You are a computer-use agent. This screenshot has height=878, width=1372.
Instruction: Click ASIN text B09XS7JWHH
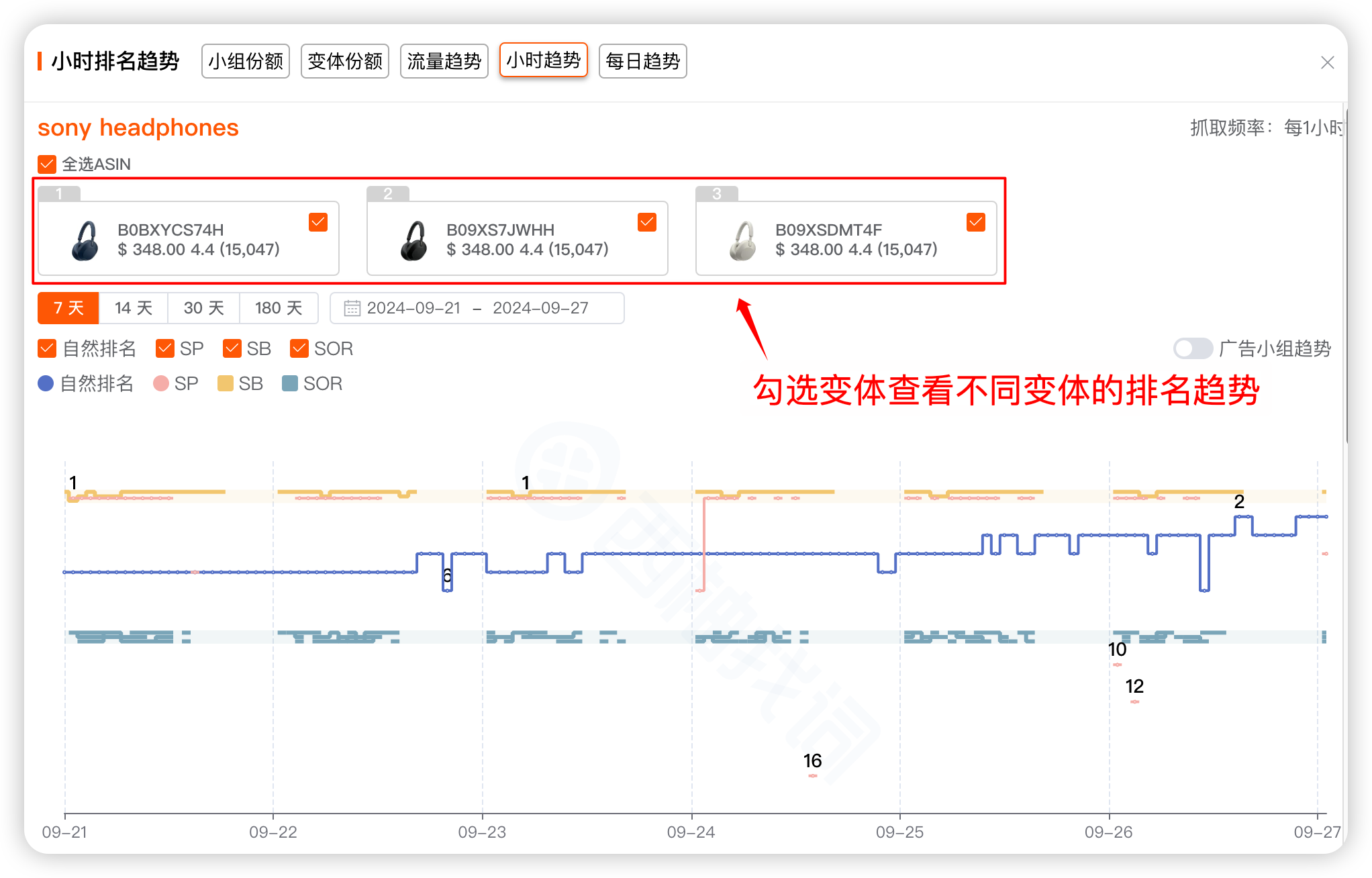[x=500, y=230]
